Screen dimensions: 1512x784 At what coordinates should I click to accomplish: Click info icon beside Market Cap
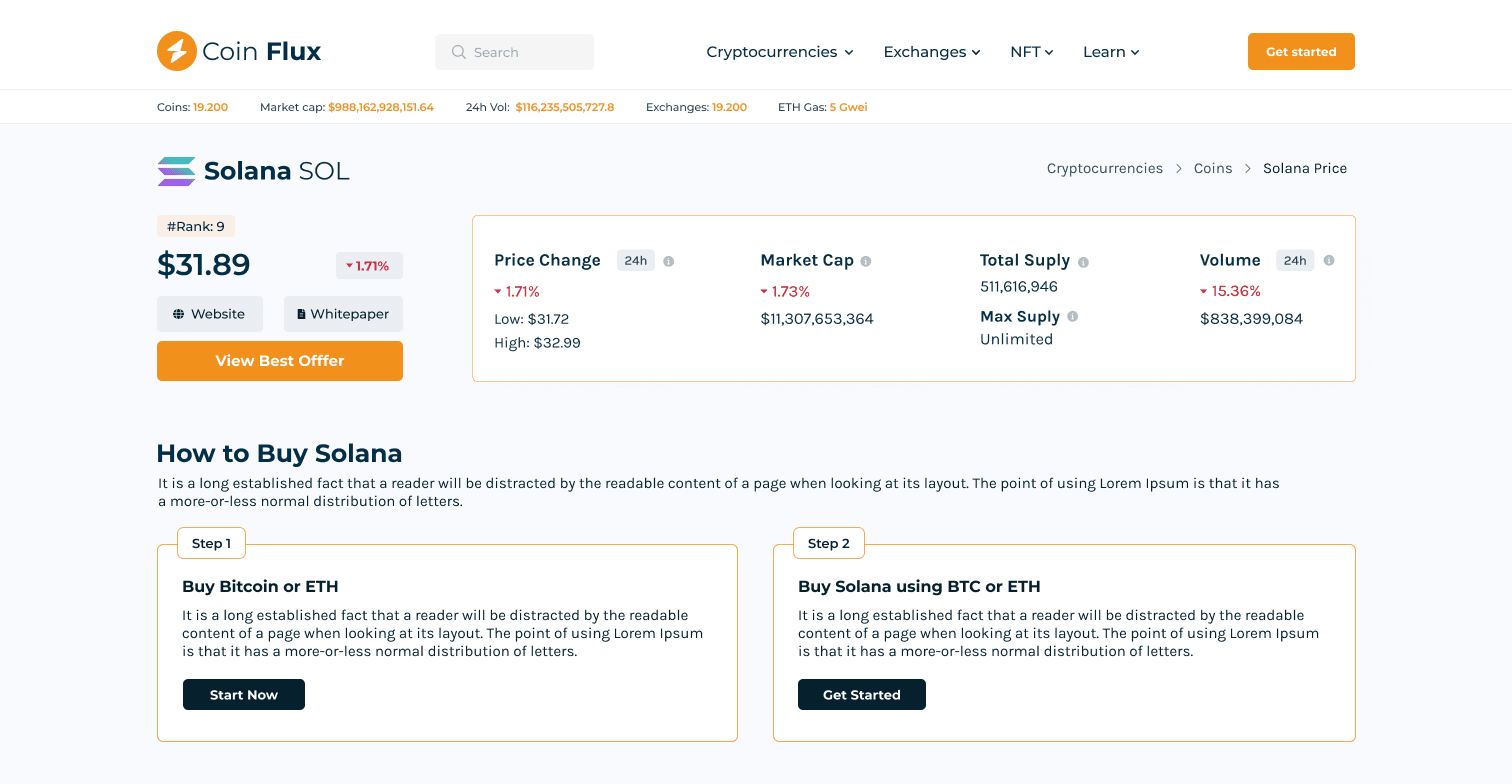(x=866, y=261)
